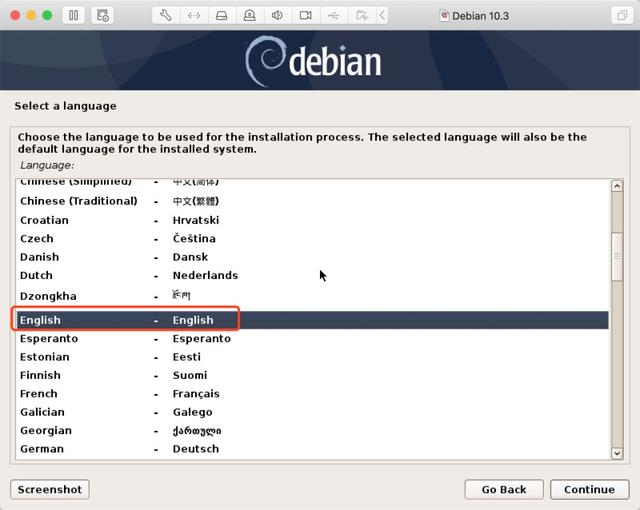The width and height of the screenshot is (640, 510).
Task: Select Estonian language row
Action: [312, 357]
